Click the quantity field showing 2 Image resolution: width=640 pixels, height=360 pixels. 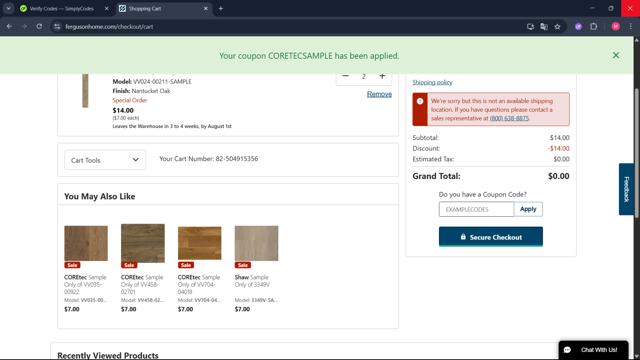pos(363,76)
